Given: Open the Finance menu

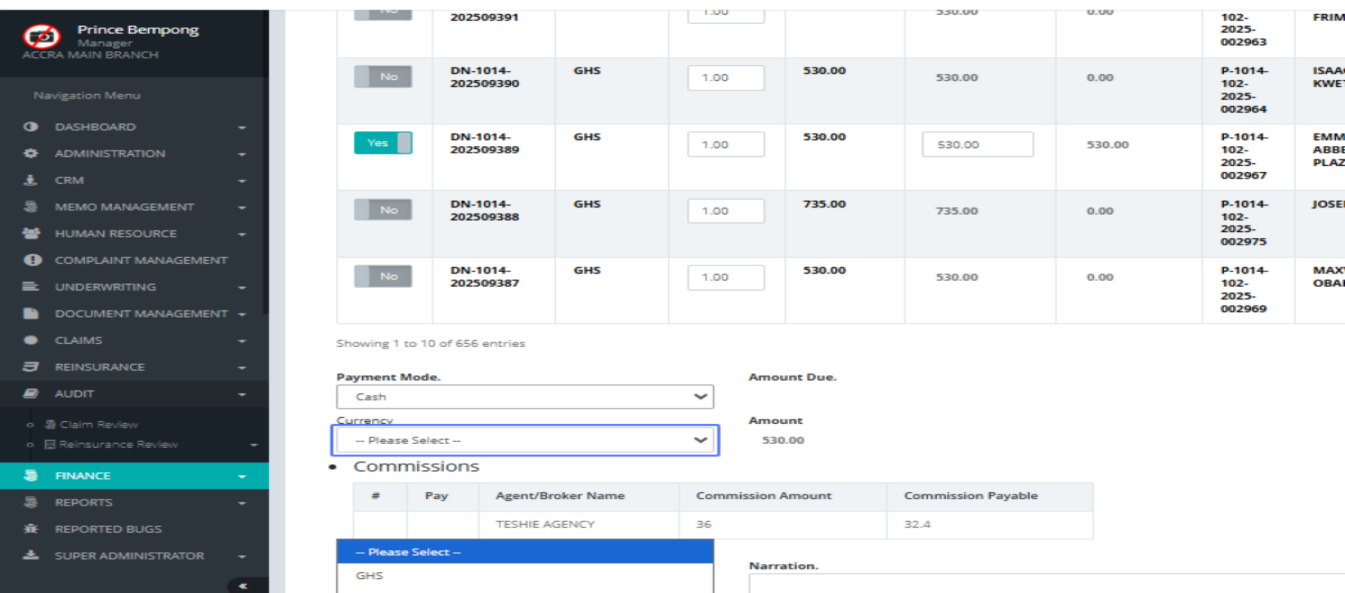Looking at the screenshot, I should point(83,476).
